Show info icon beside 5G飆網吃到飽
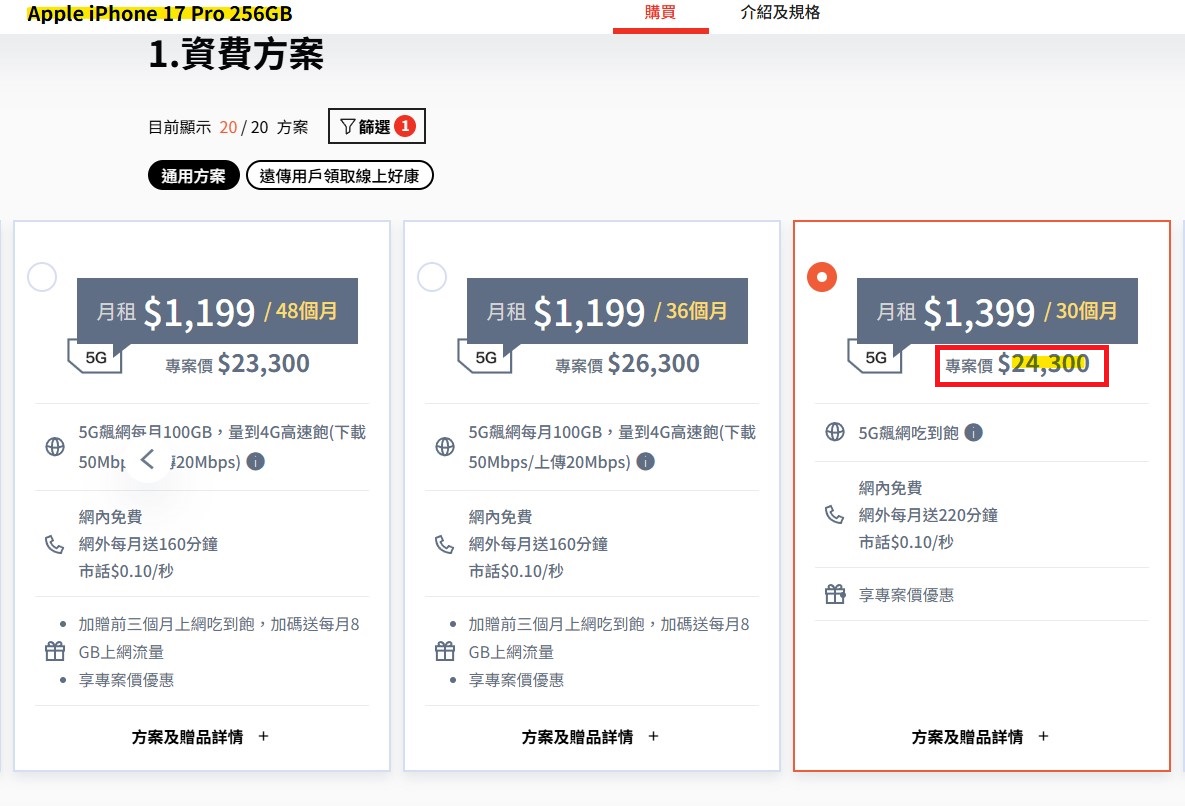 click(x=973, y=433)
